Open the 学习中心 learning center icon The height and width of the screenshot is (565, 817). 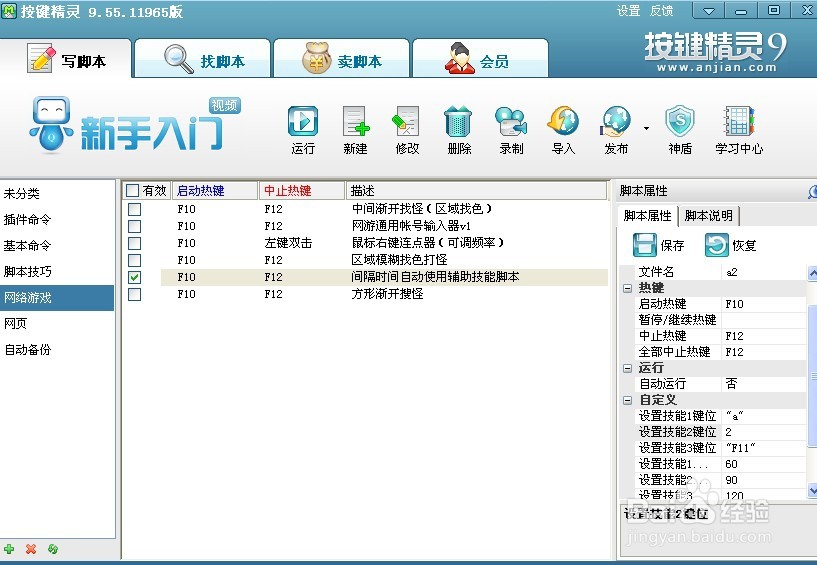tap(739, 122)
